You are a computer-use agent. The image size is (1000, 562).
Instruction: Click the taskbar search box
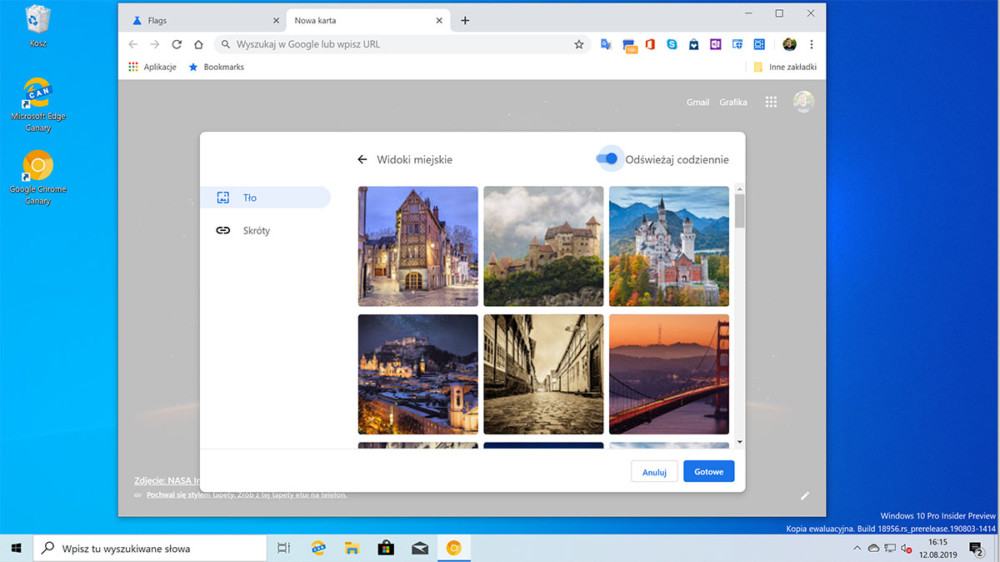(x=150, y=548)
